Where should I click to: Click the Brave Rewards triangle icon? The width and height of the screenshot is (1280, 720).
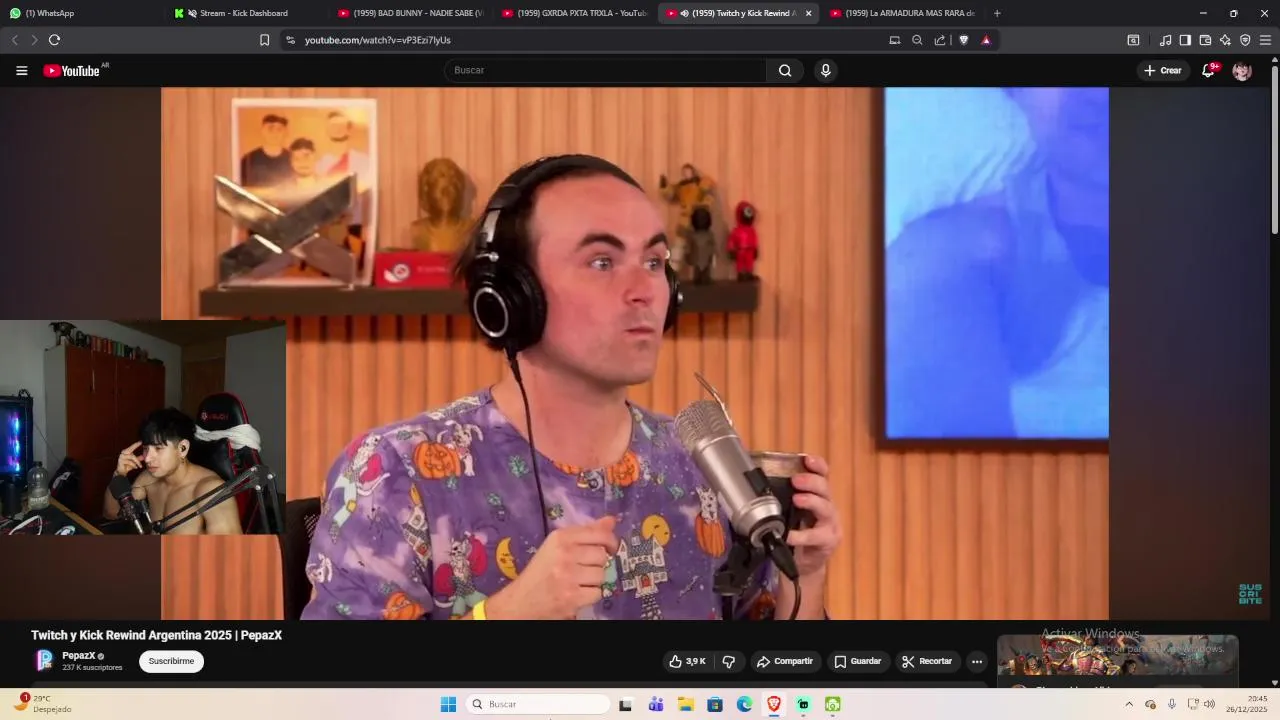[986, 40]
